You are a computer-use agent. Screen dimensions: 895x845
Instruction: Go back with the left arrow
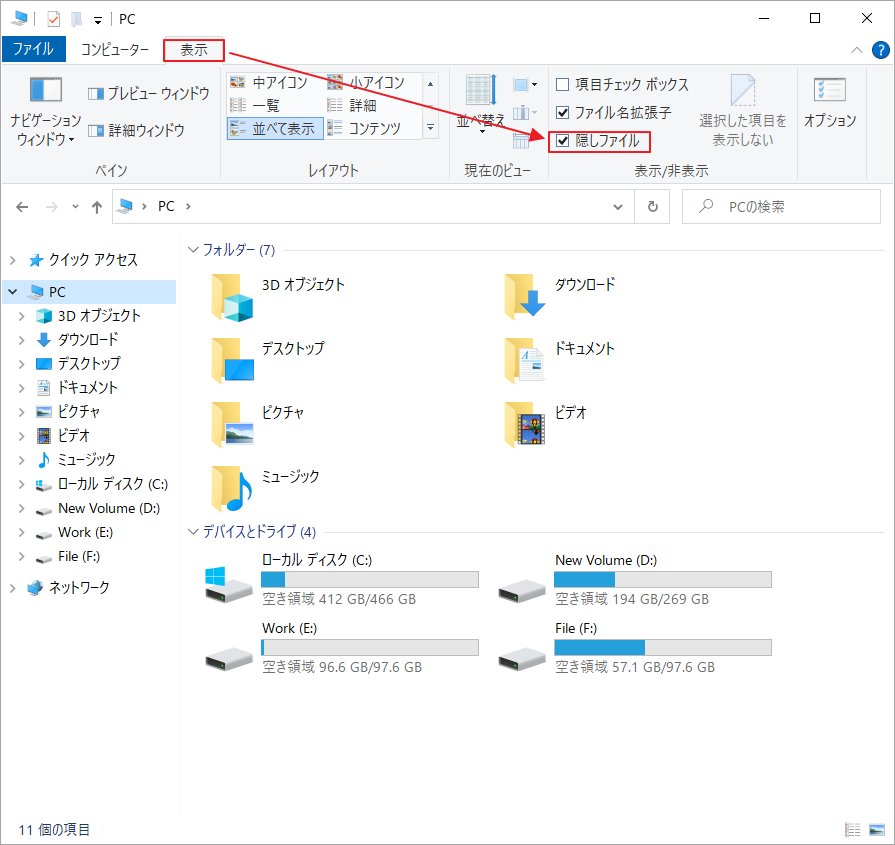(x=22, y=207)
